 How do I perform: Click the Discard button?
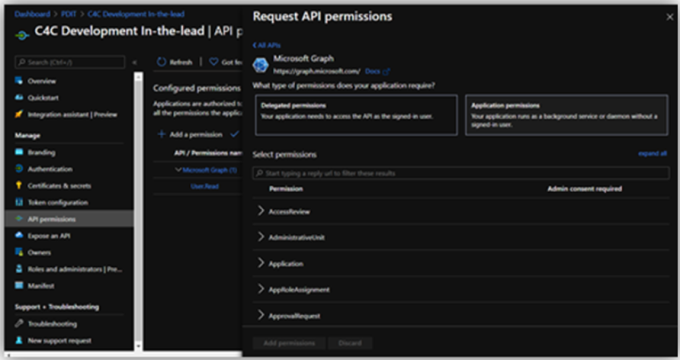(x=350, y=343)
